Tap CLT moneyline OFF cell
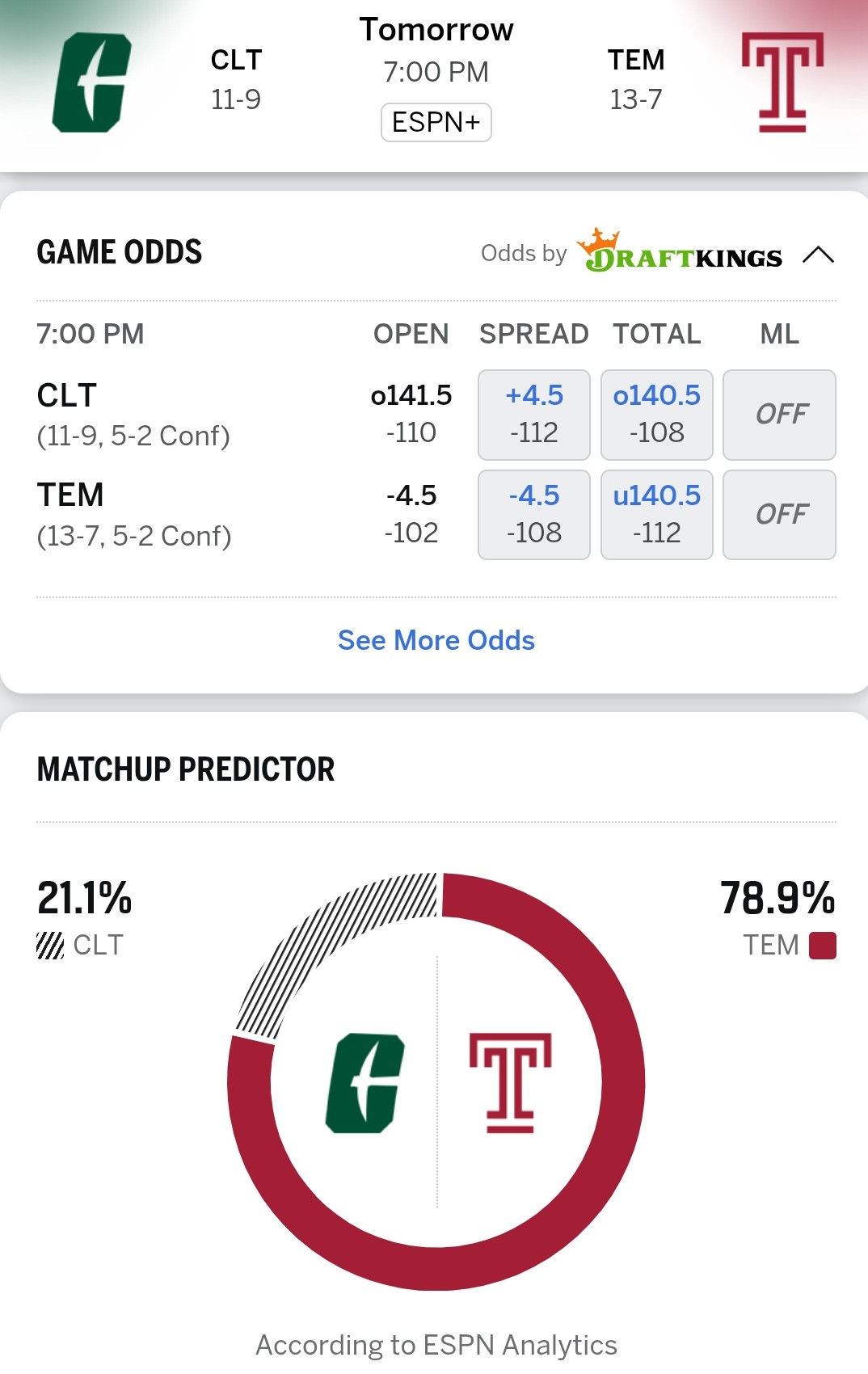 [x=779, y=415]
